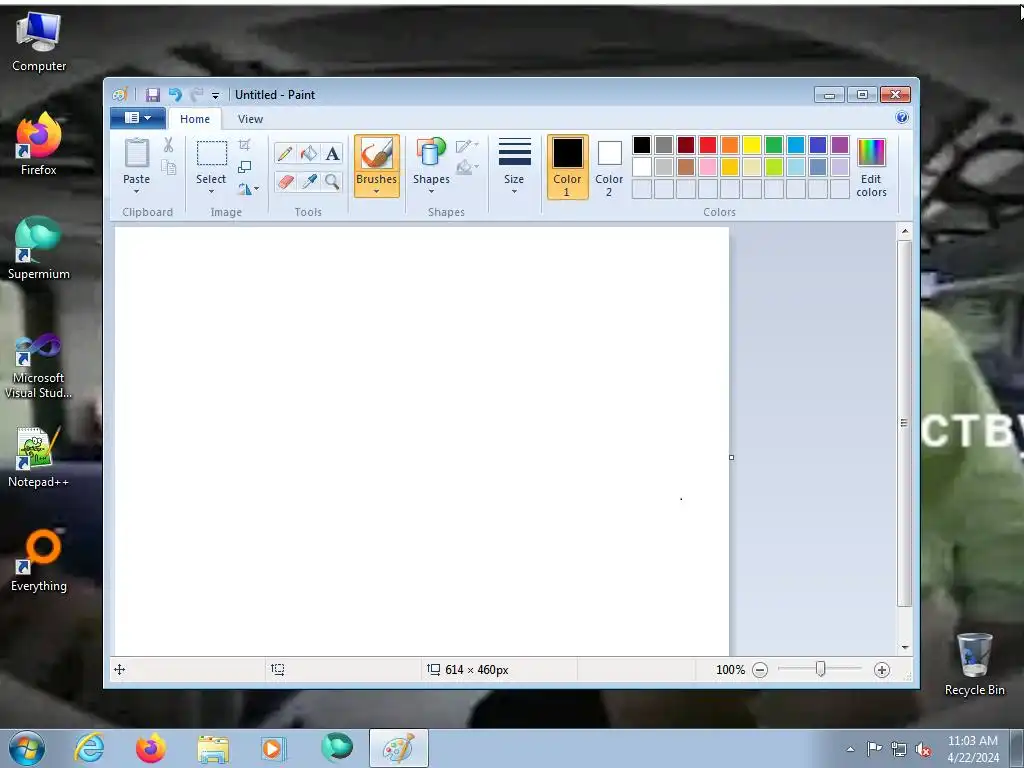Click the Resize icon in Image group

[x=245, y=167]
